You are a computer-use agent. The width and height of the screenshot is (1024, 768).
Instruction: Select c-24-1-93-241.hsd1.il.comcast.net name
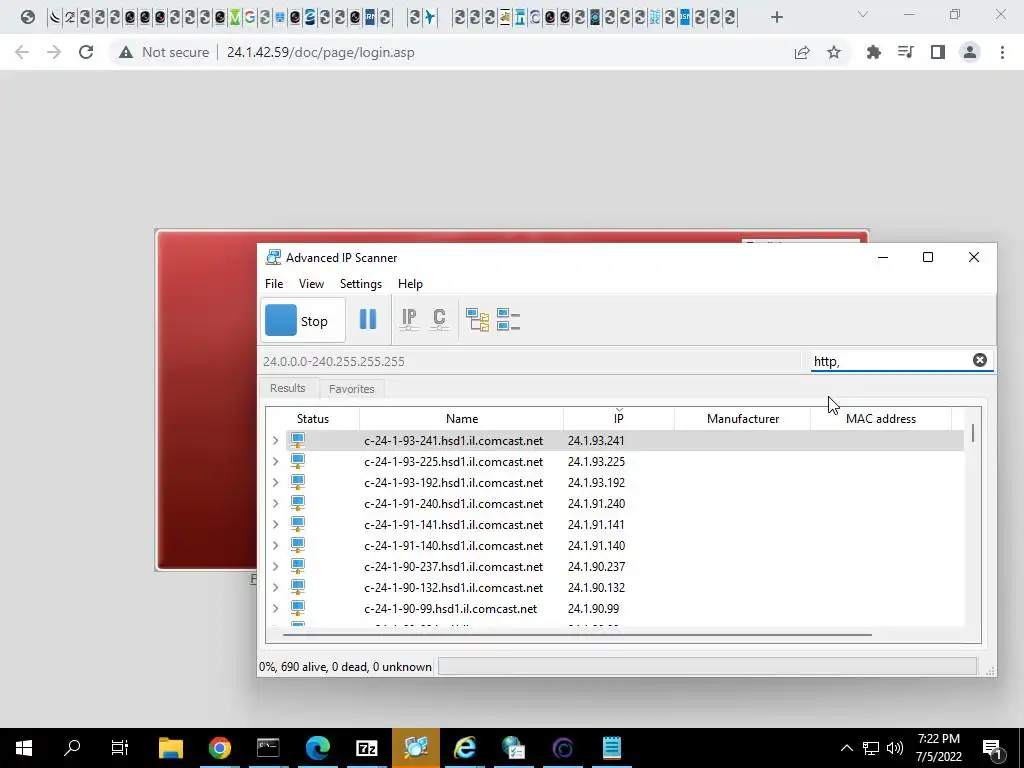[453, 441]
